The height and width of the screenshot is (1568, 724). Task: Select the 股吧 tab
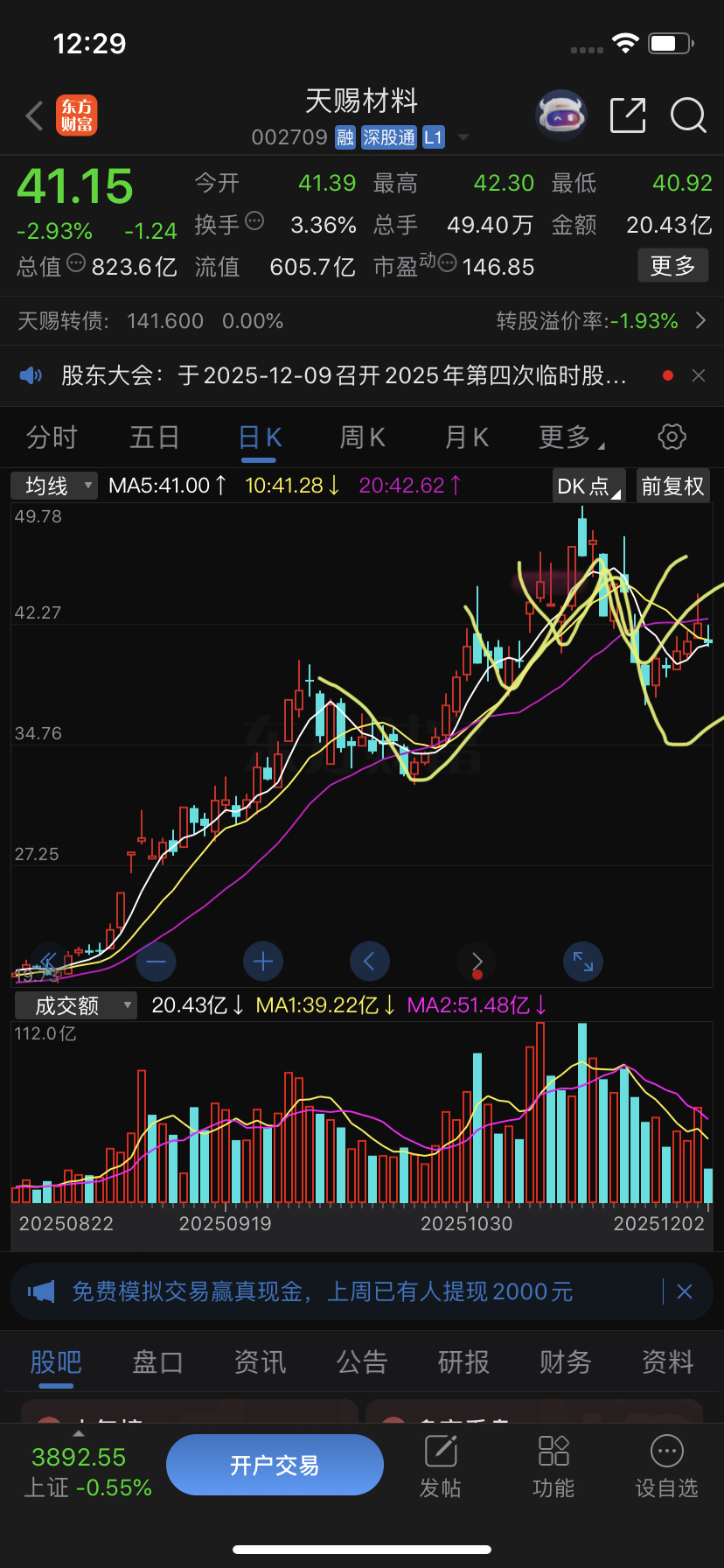56,1362
